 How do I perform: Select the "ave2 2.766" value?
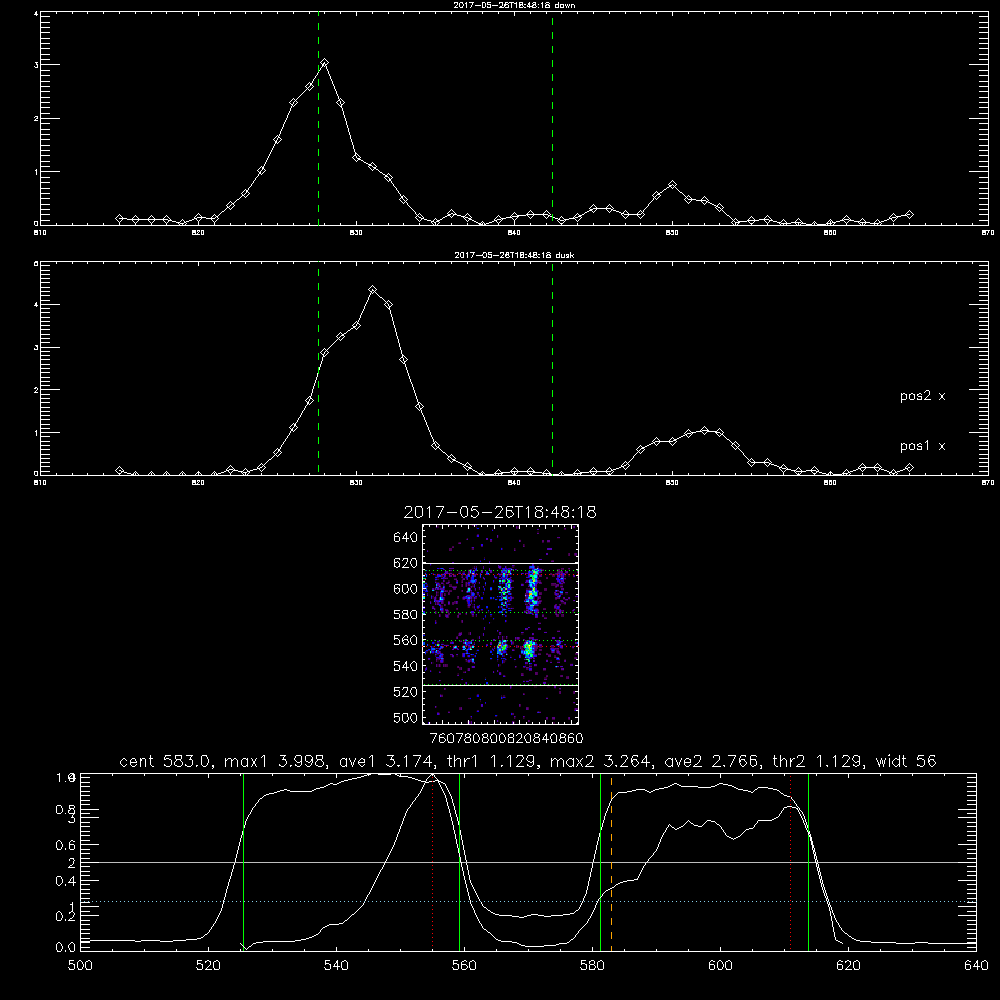(x=712, y=761)
